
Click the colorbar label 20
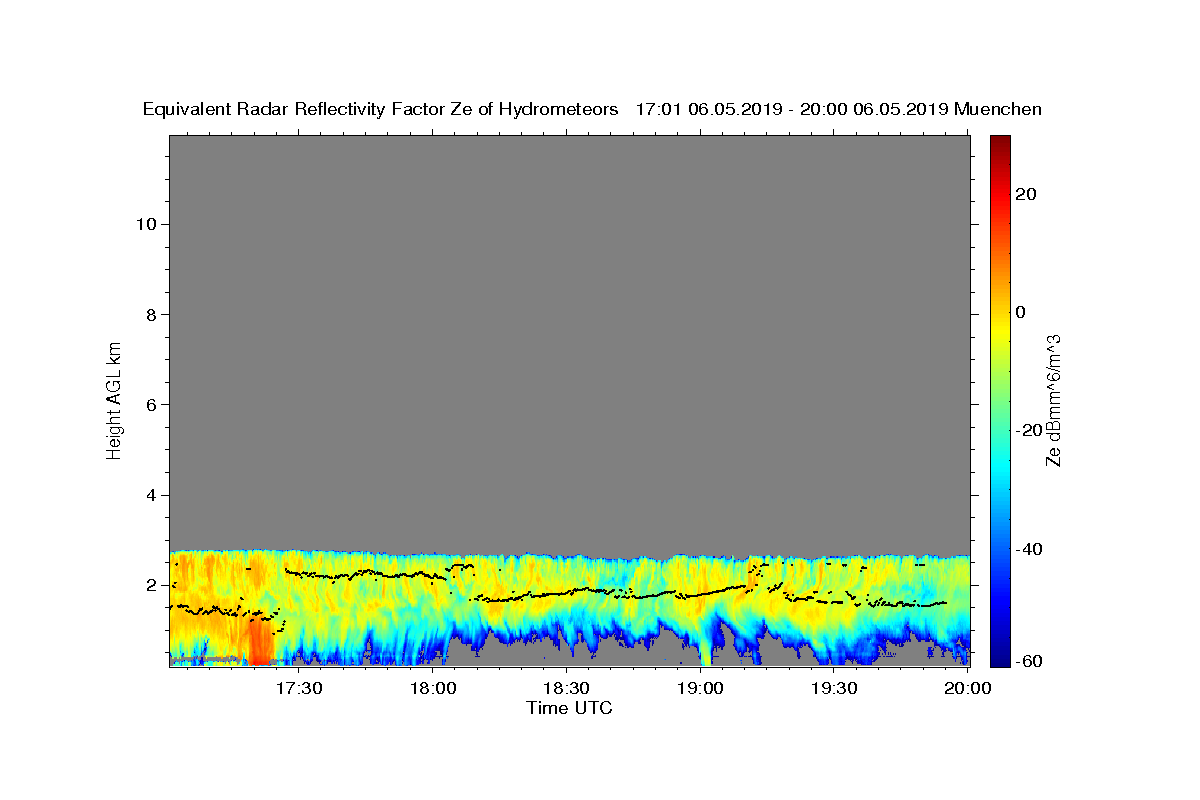[1025, 194]
